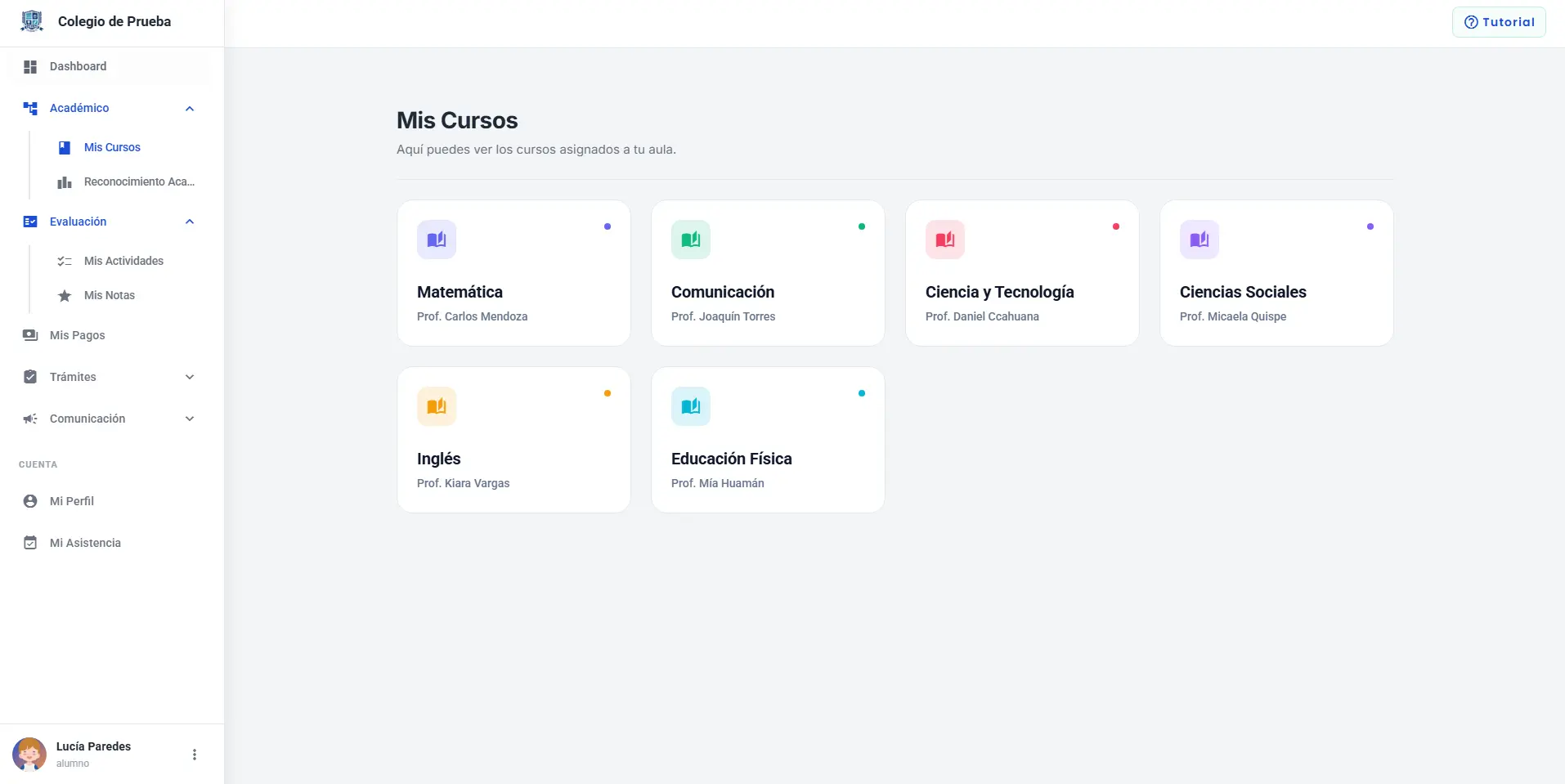The height and width of the screenshot is (784, 1565).
Task: Click the Mis Cursos sidebar label
Action: pyautogui.click(x=112, y=148)
